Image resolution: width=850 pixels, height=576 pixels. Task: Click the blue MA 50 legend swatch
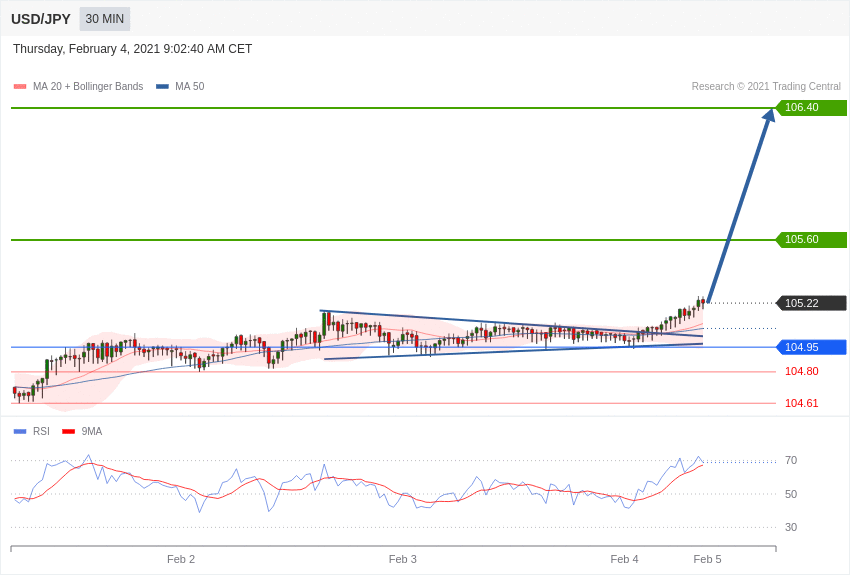pos(162,87)
